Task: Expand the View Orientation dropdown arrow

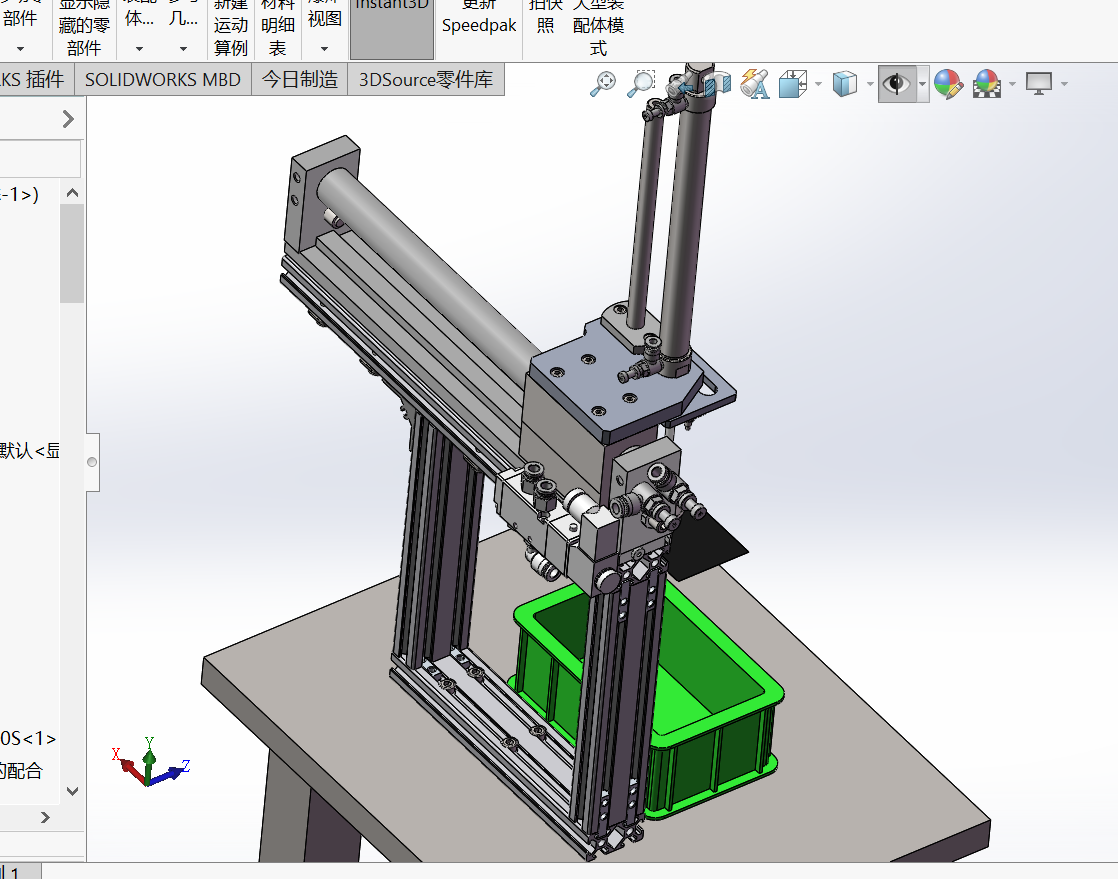Action: click(x=818, y=84)
